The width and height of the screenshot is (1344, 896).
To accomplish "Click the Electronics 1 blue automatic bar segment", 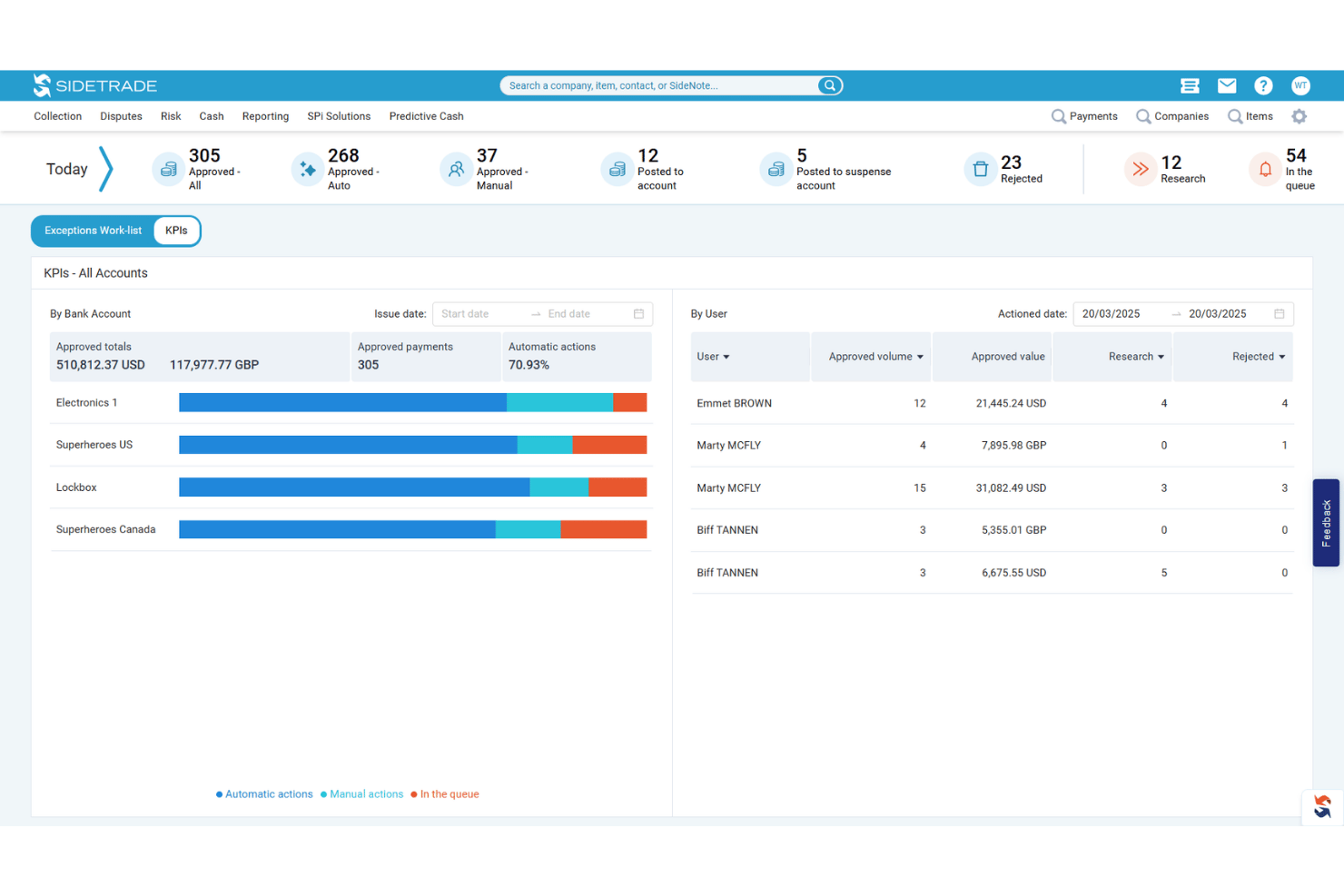I will 342,402.
